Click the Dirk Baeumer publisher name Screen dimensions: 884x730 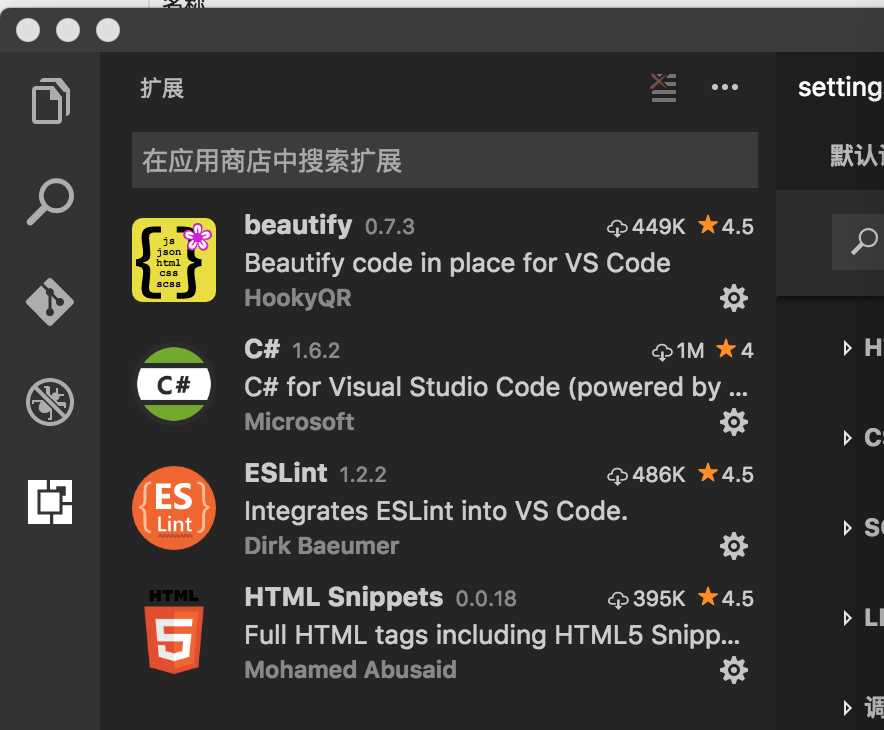coord(321,546)
